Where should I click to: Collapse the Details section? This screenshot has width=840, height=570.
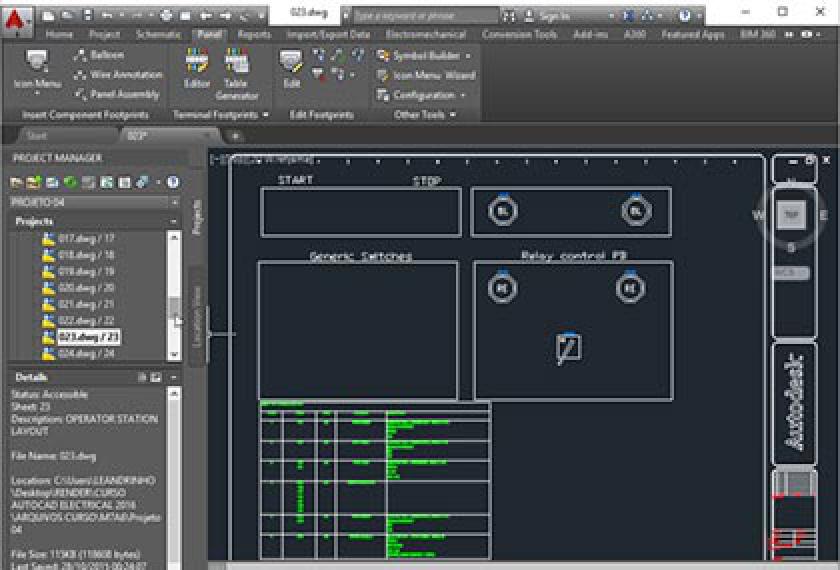point(174,376)
